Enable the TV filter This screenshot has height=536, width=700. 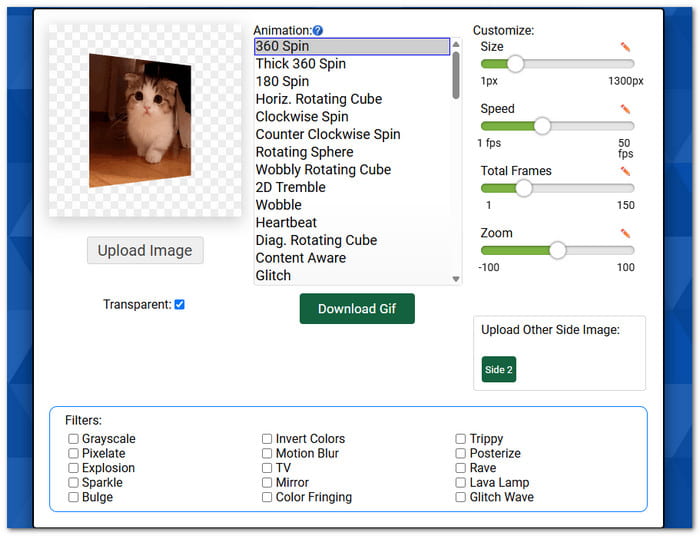coord(267,468)
